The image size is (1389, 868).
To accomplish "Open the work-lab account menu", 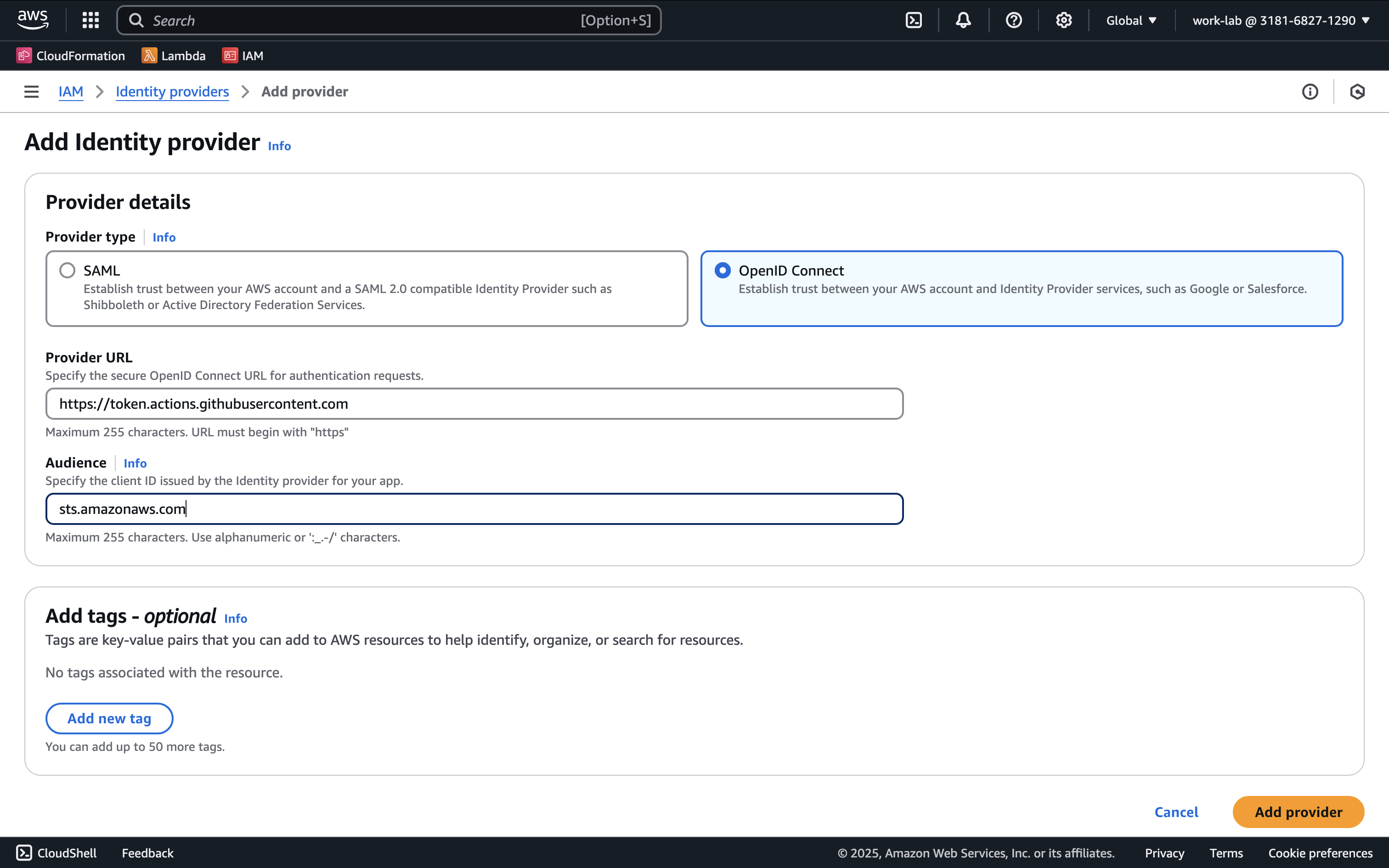I will click(x=1281, y=20).
